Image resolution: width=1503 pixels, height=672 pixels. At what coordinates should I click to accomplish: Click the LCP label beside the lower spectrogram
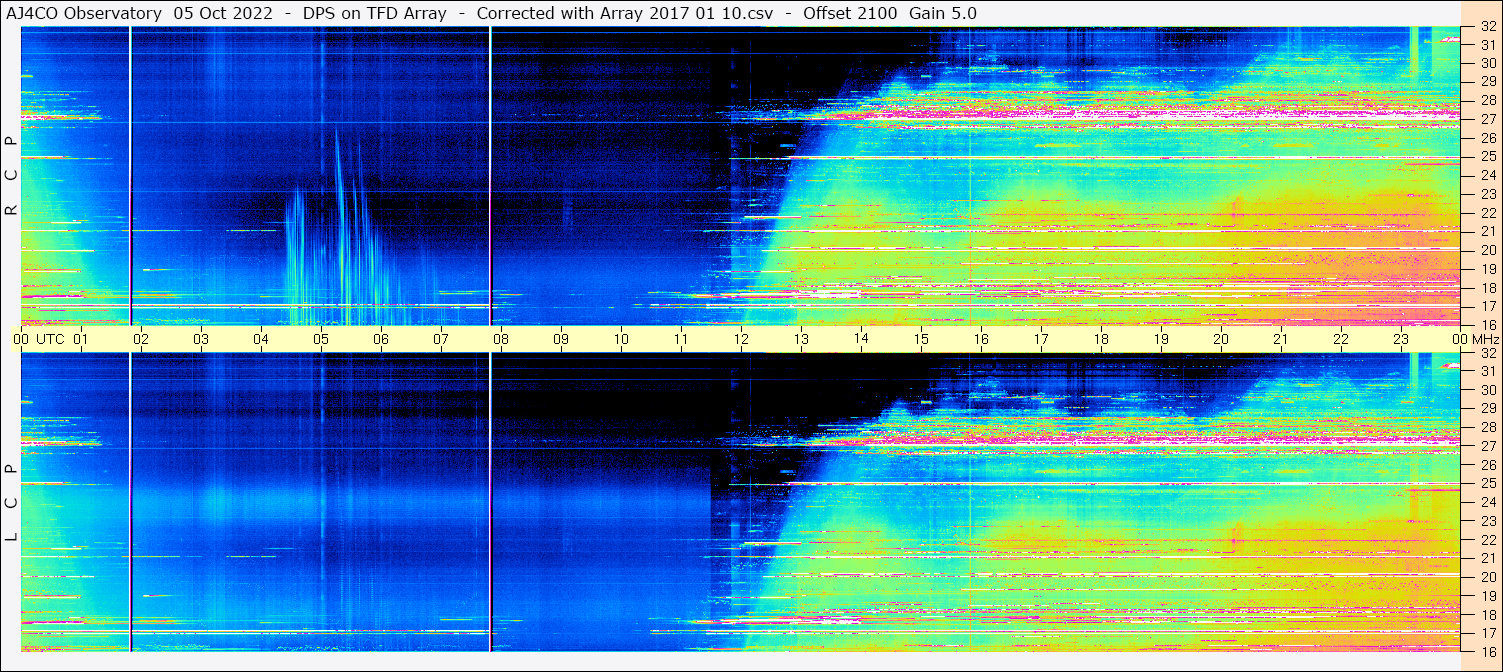click(x=11, y=502)
